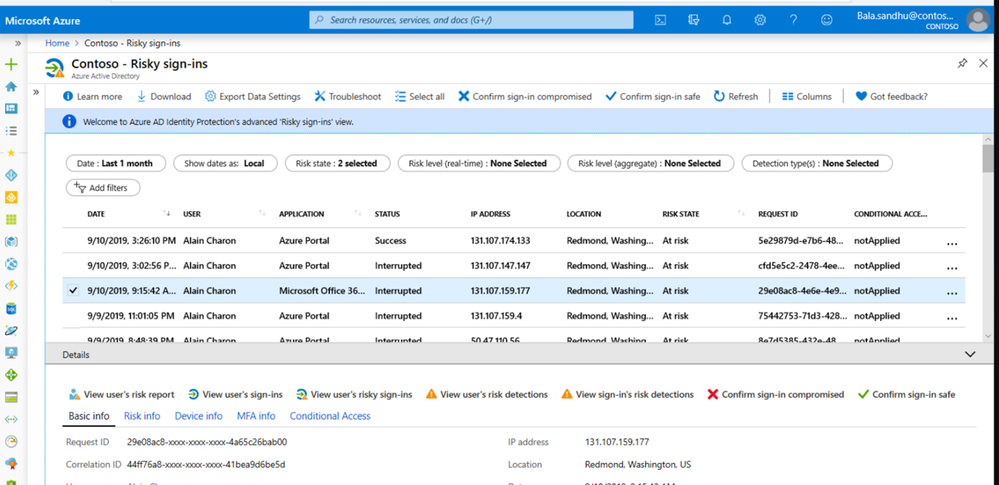
Task: Switch to Device info tab
Action: (199, 416)
